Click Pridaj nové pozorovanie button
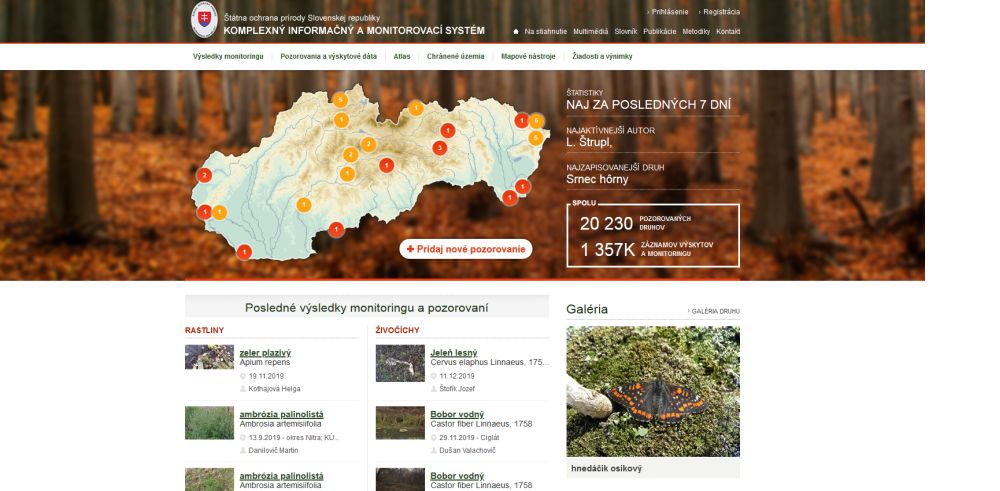 [466, 249]
